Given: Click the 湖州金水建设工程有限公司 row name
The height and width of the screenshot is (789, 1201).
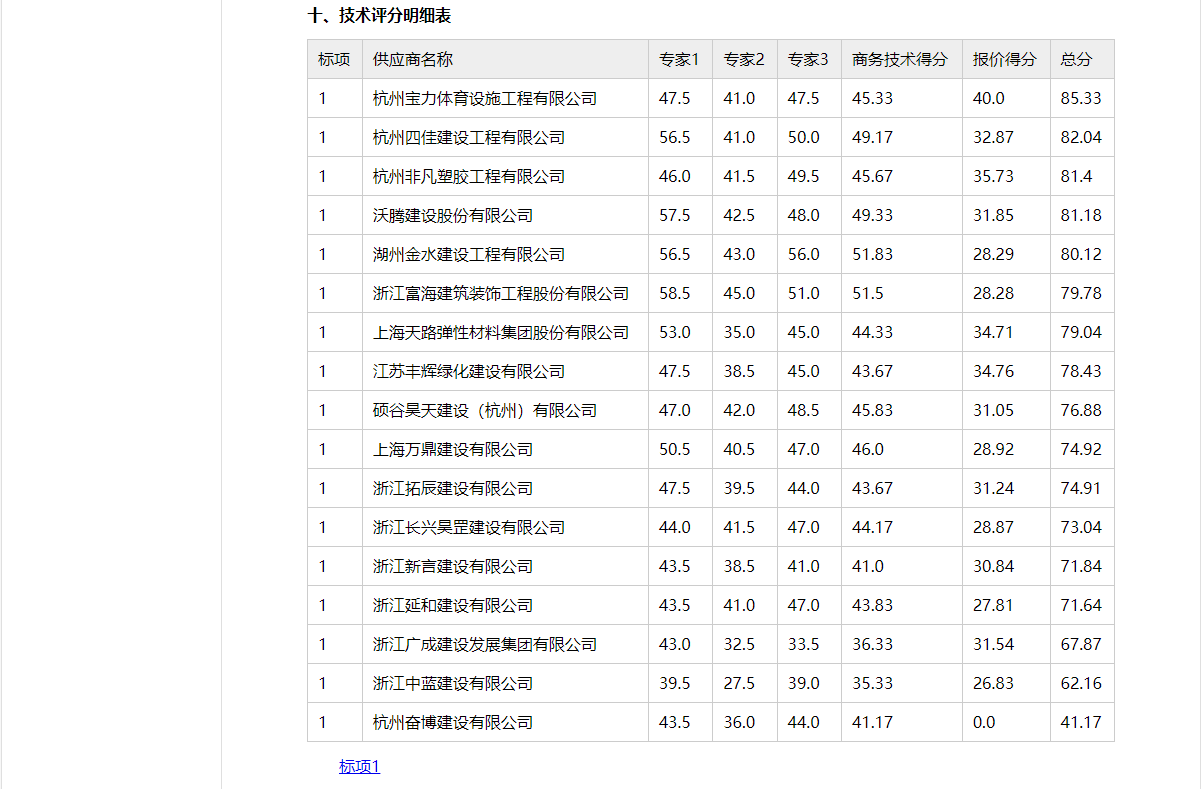Looking at the screenshot, I should point(468,254).
